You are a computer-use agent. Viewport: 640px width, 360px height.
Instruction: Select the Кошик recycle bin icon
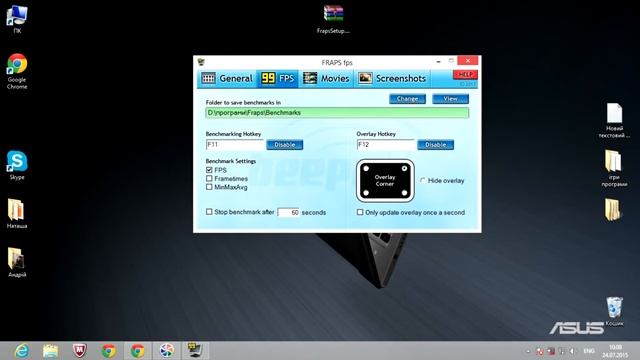point(614,311)
